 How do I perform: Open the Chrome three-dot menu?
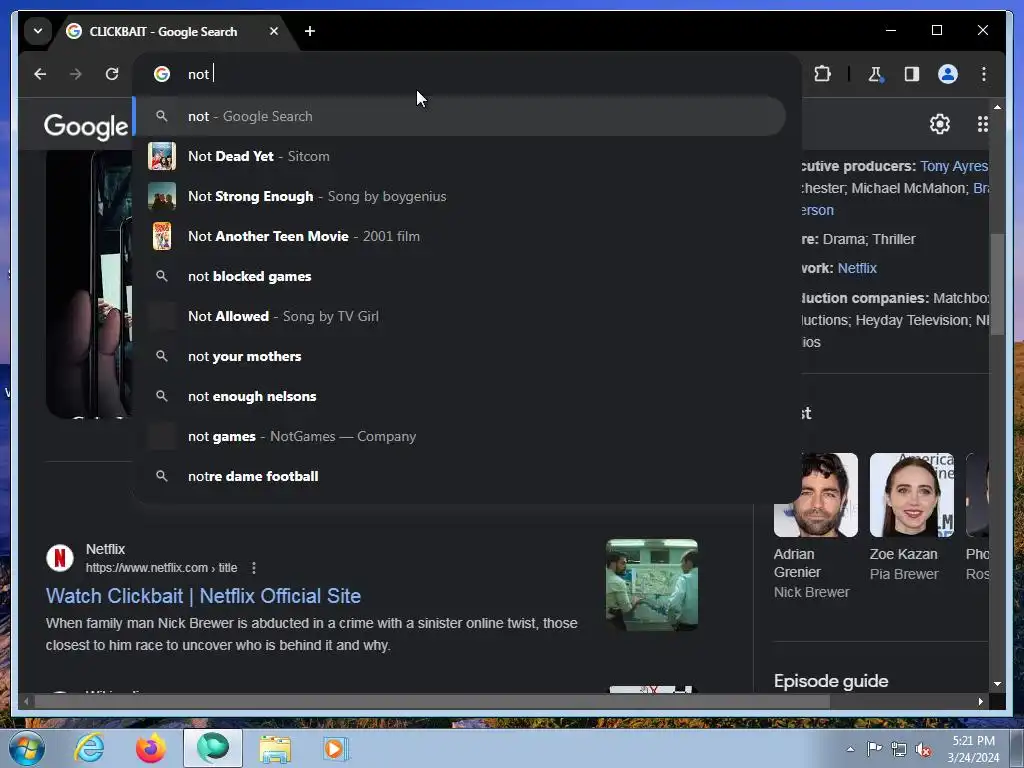pos(984,74)
